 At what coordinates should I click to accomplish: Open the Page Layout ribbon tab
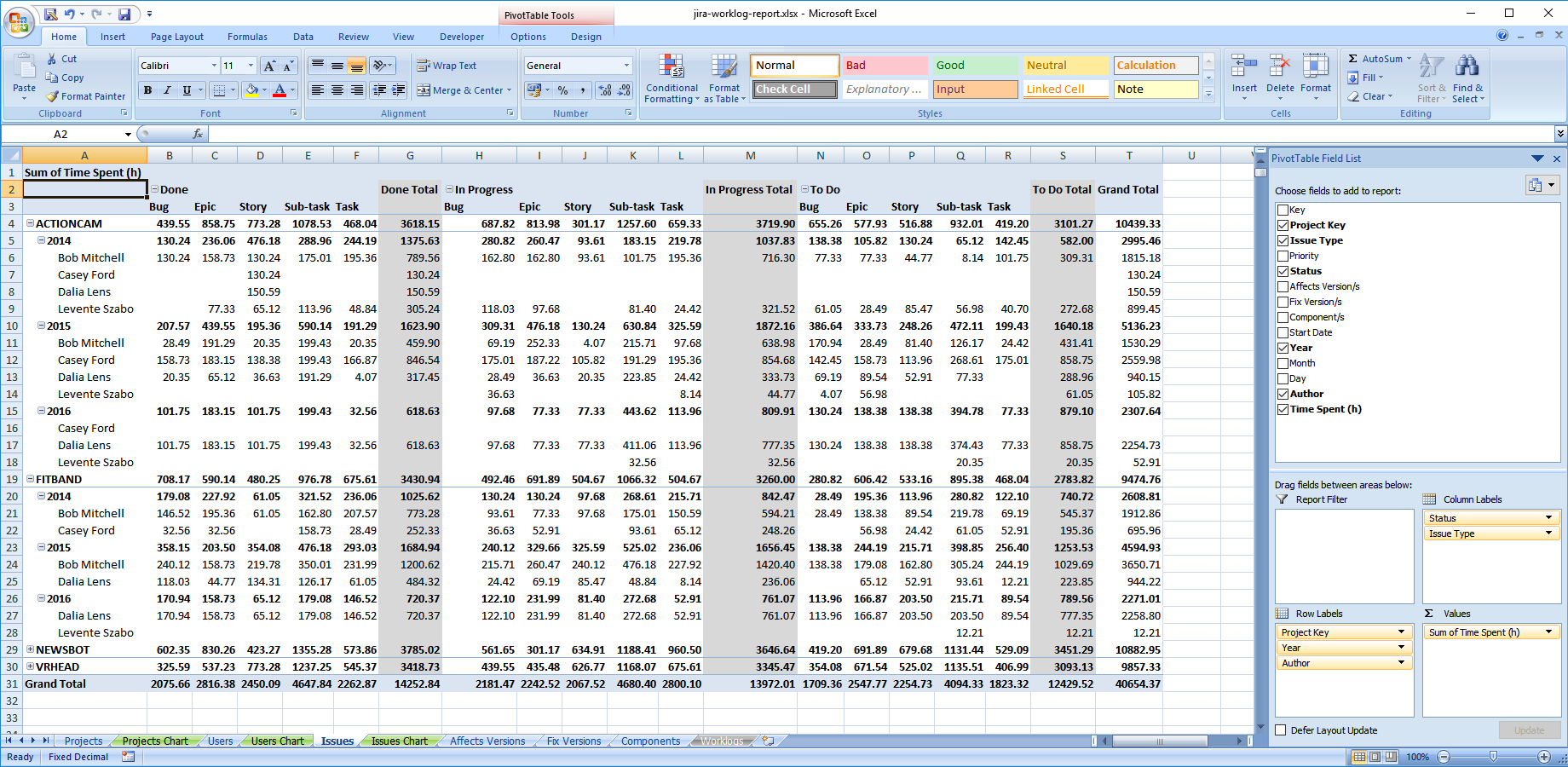click(x=176, y=37)
